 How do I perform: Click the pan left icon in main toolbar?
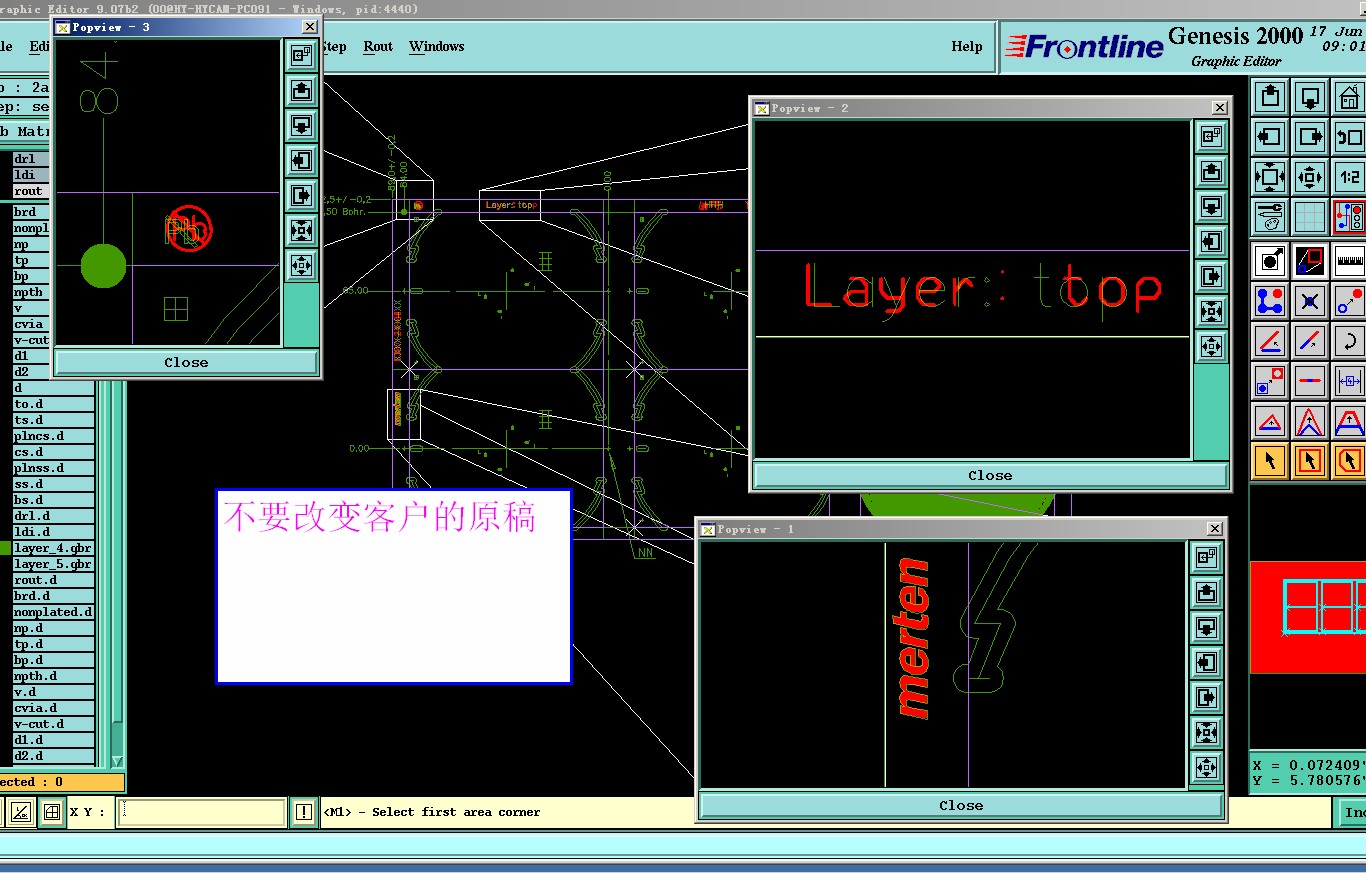click(1270, 137)
